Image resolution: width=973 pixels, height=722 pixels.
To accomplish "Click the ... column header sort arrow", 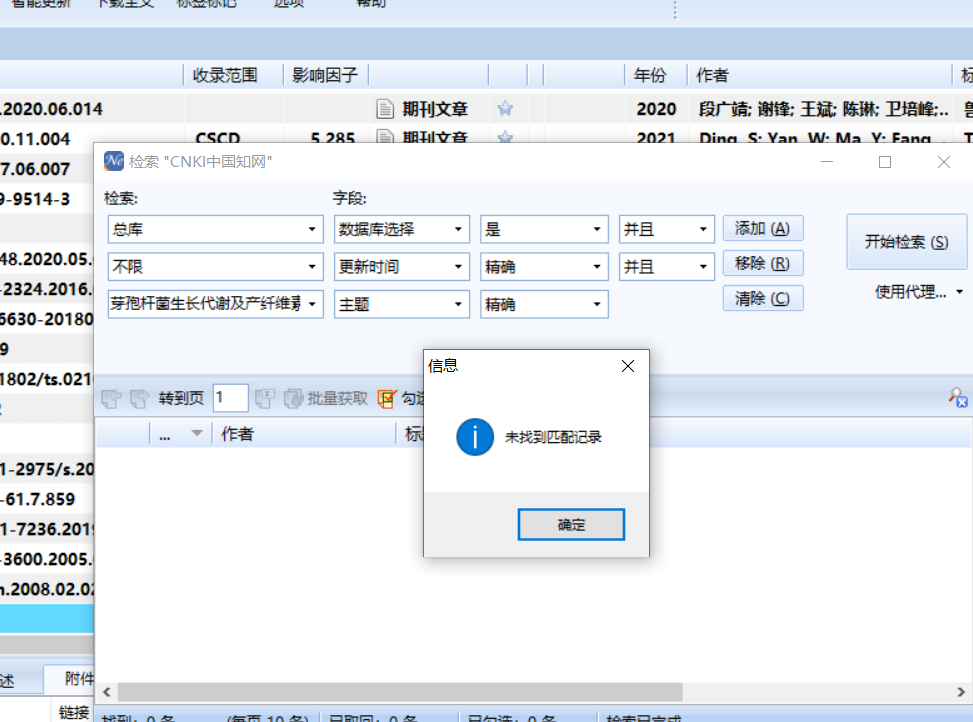I will pos(197,434).
